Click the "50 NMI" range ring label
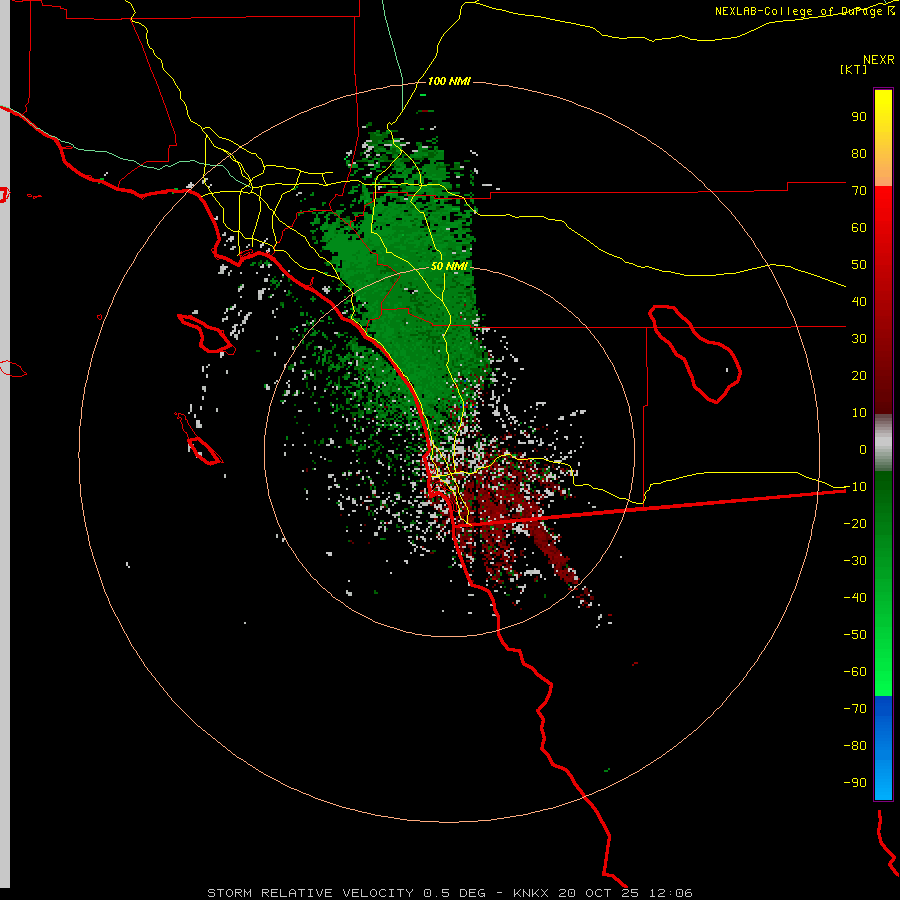Viewport: 900px width, 900px height. point(449,266)
